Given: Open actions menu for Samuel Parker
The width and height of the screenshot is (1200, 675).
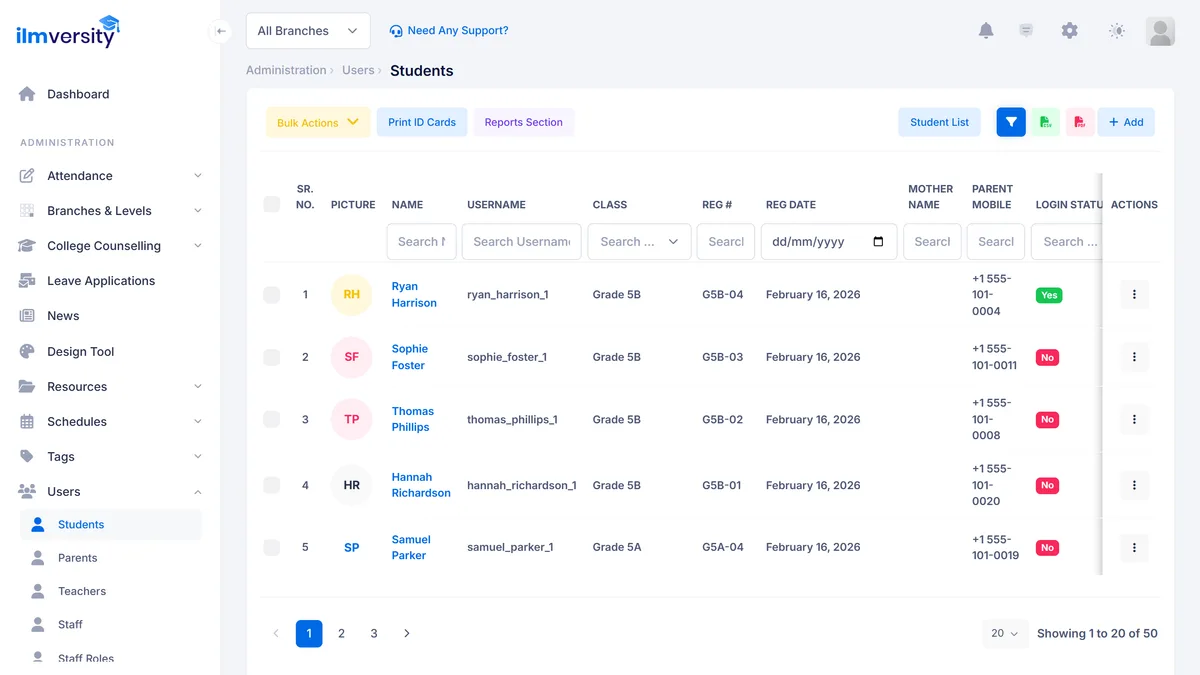Looking at the screenshot, I should (1134, 547).
